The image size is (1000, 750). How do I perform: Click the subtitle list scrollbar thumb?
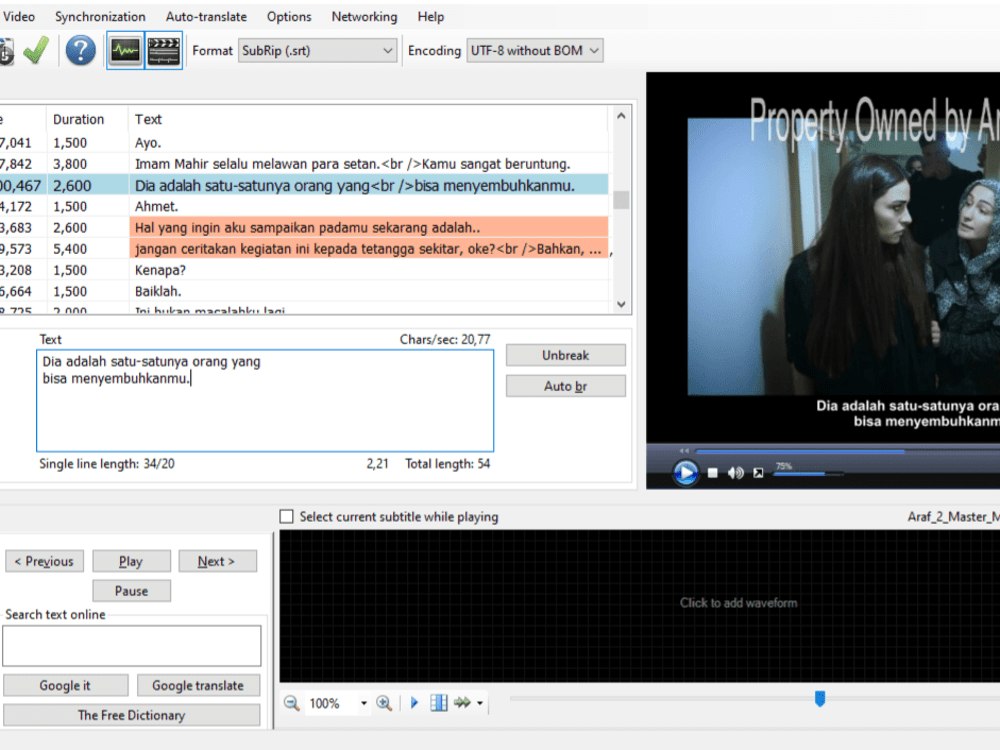click(x=621, y=200)
